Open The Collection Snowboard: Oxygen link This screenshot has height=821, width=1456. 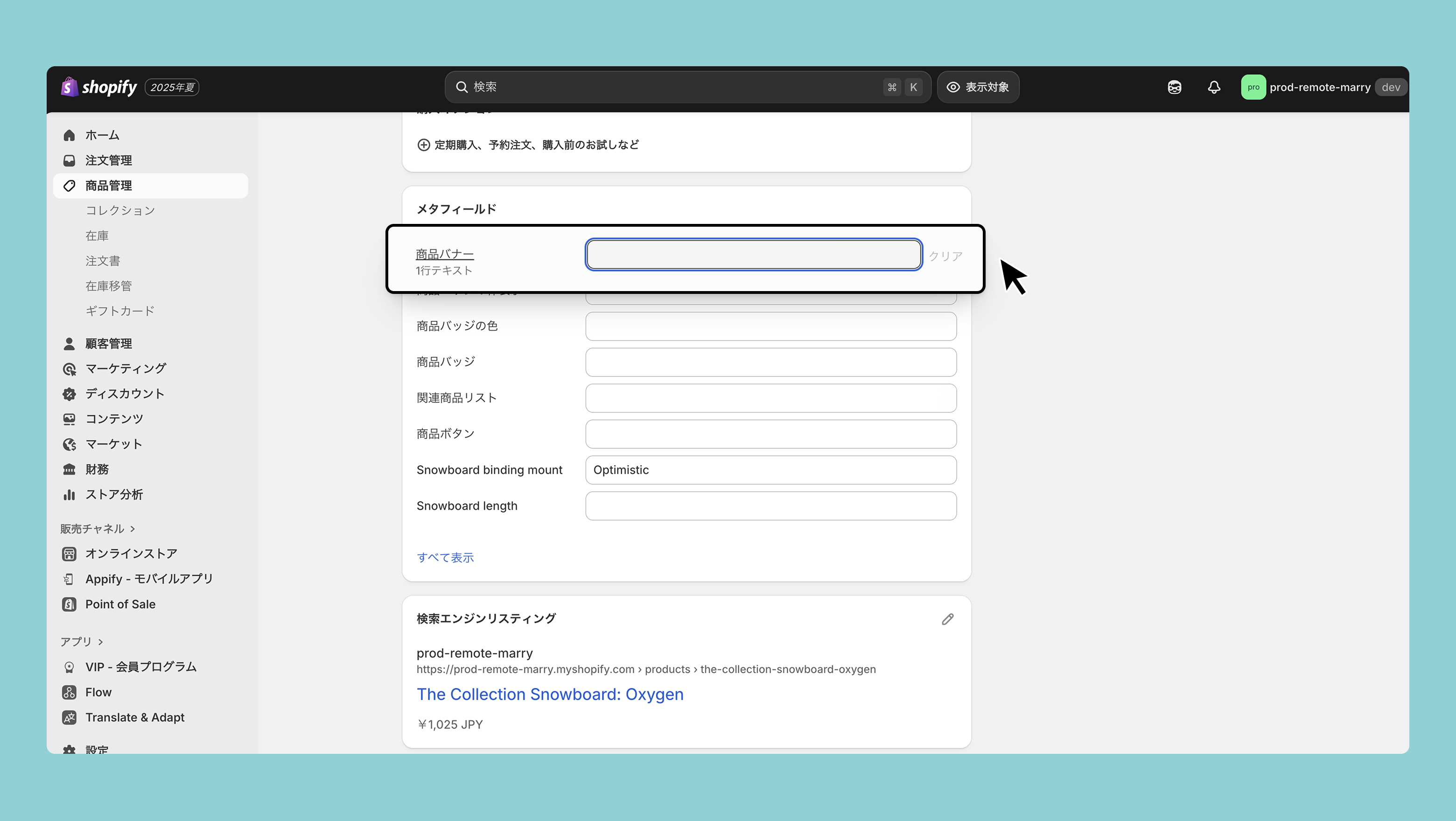click(x=549, y=694)
